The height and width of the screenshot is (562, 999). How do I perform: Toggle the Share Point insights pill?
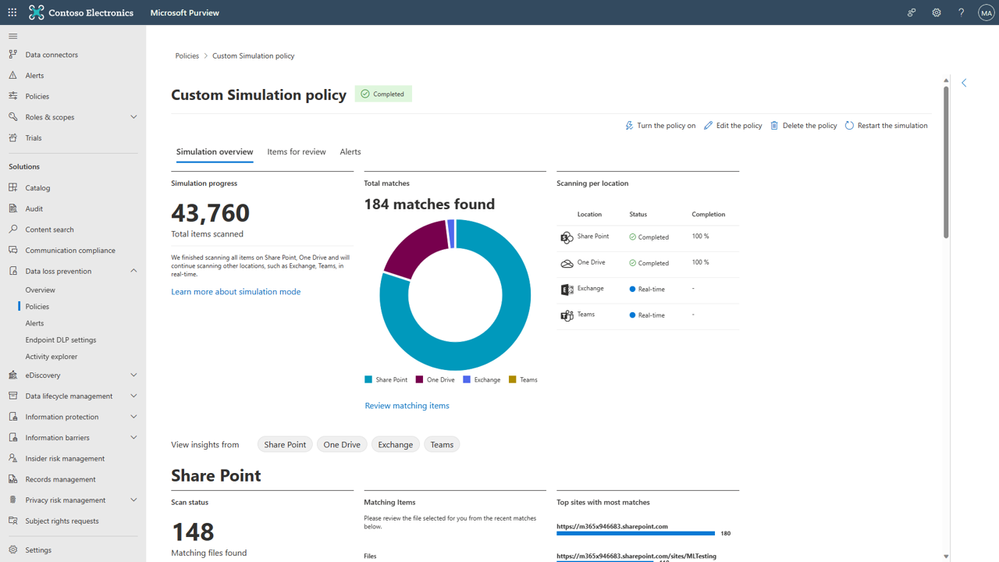pos(285,445)
